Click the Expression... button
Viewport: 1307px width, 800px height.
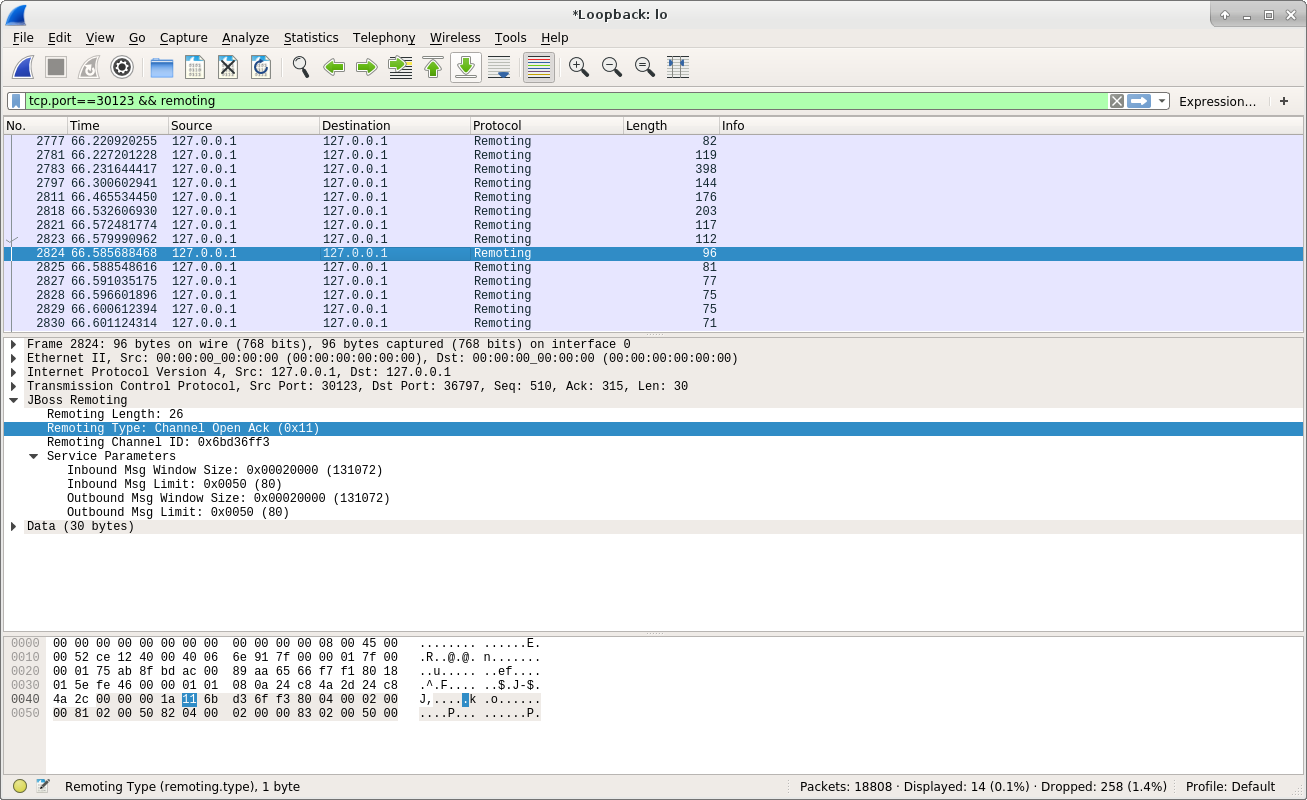1217,101
